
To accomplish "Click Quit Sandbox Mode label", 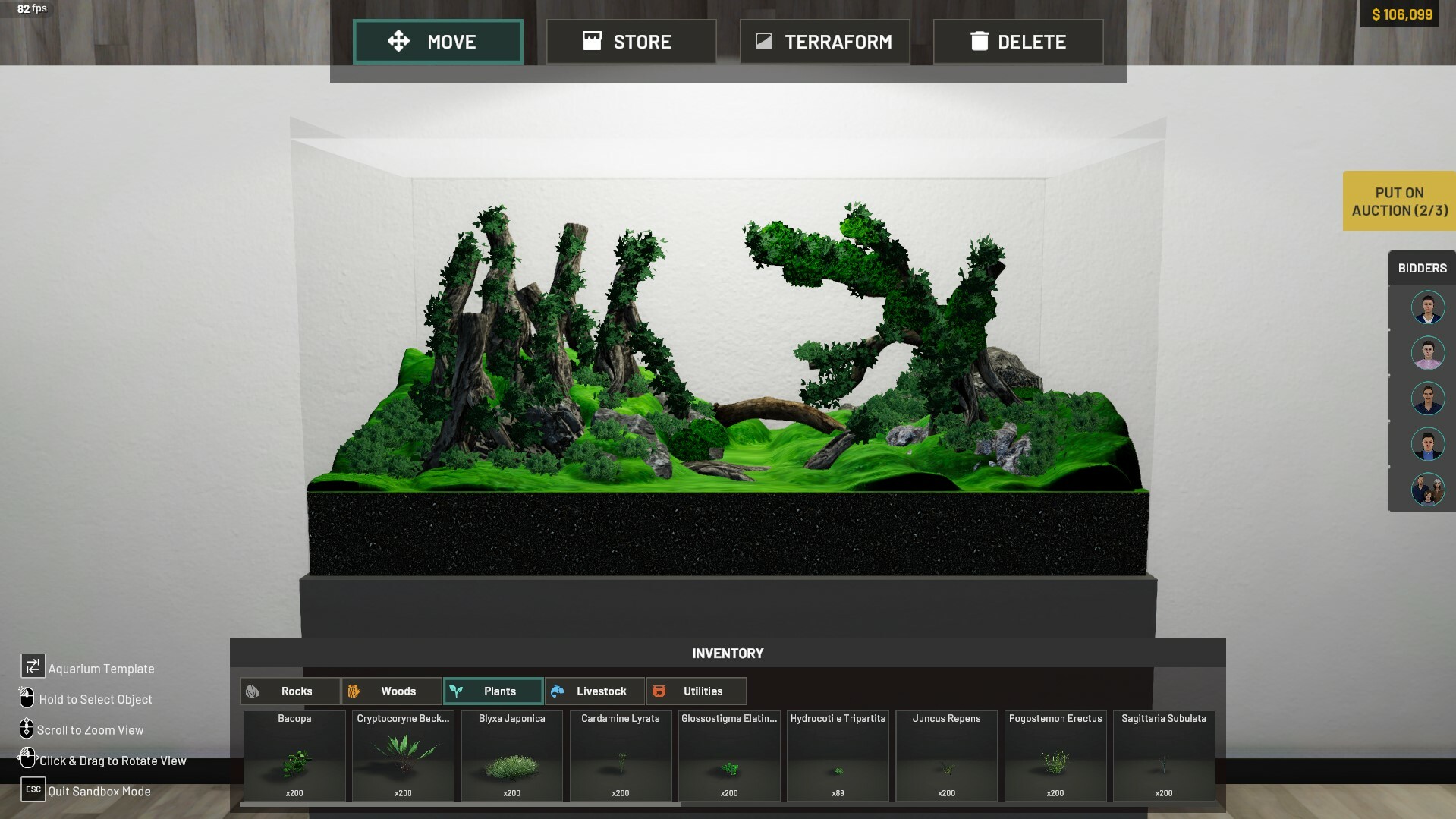I will pyautogui.click(x=99, y=791).
